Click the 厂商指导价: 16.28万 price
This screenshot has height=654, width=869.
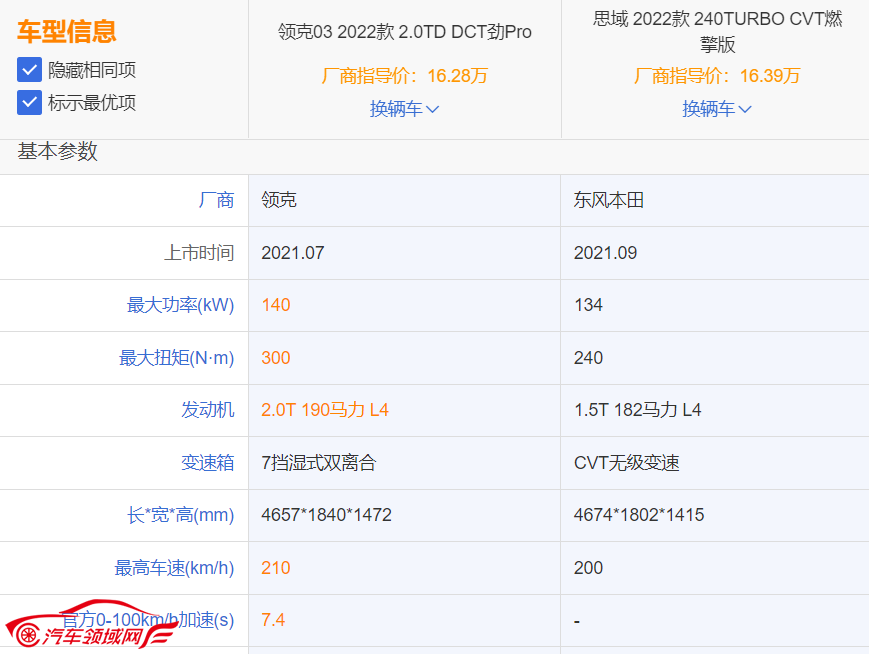[405, 75]
